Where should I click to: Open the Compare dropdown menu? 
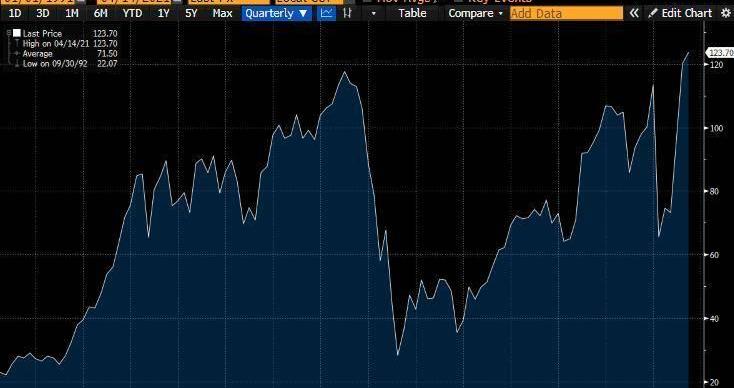475,13
